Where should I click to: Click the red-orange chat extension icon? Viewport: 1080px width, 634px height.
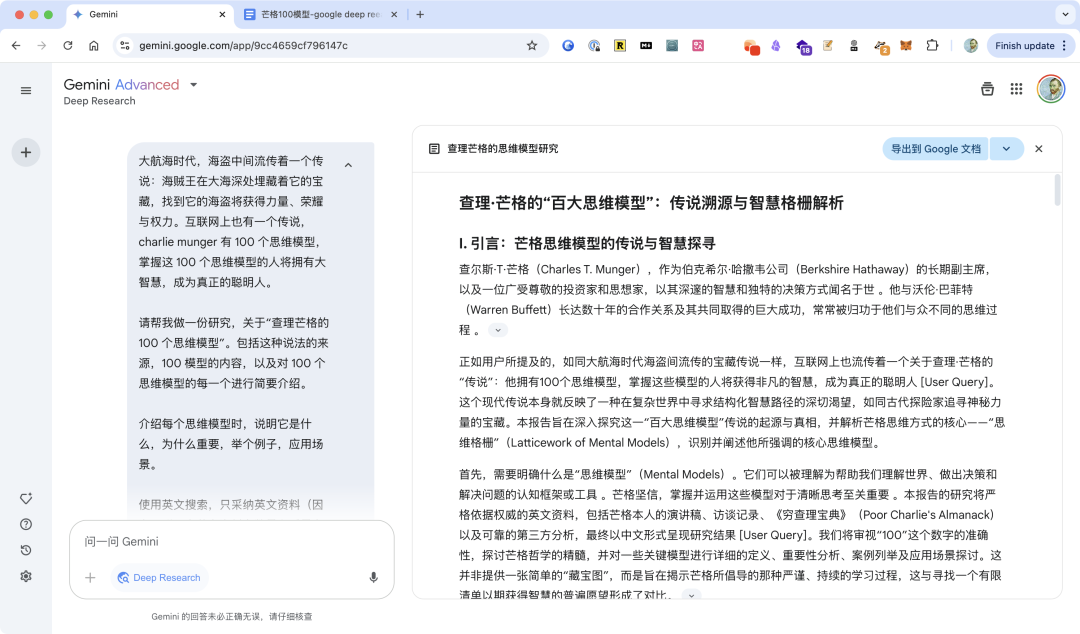[x=751, y=46]
